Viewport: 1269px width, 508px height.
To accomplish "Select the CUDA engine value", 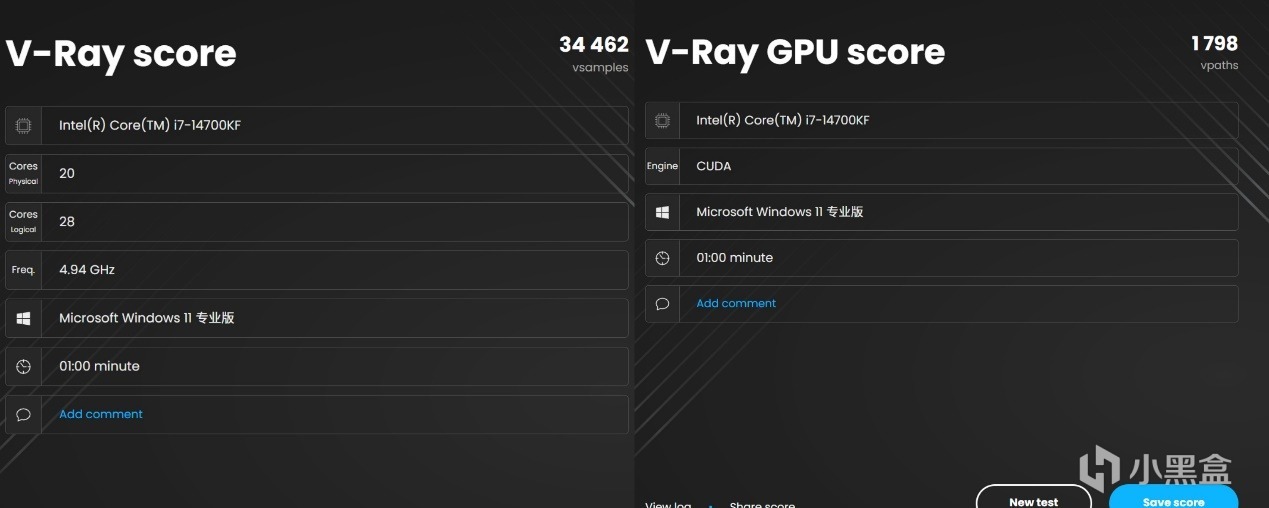I will coord(714,166).
